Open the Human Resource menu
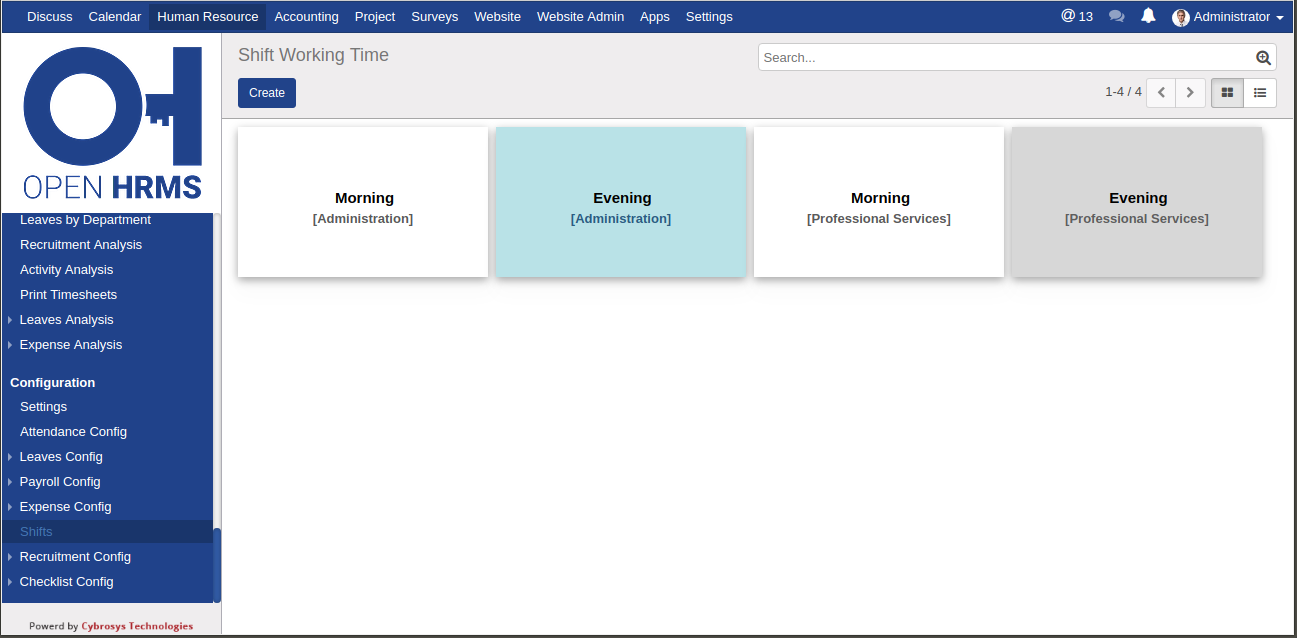The image size is (1297, 638). point(208,17)
